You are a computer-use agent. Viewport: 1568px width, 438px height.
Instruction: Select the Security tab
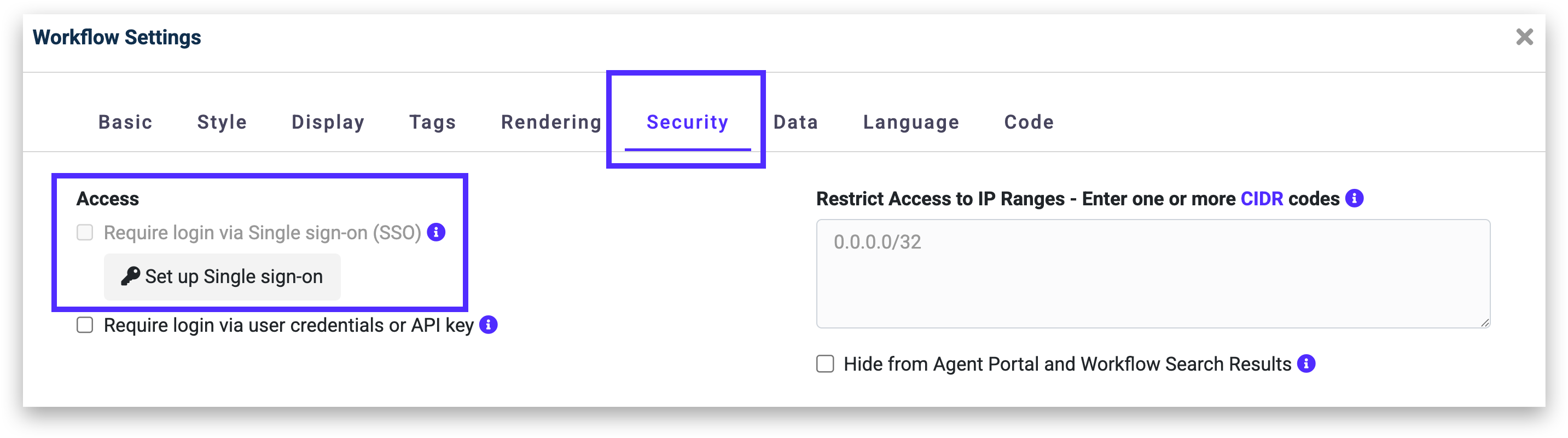click(687, 123)
